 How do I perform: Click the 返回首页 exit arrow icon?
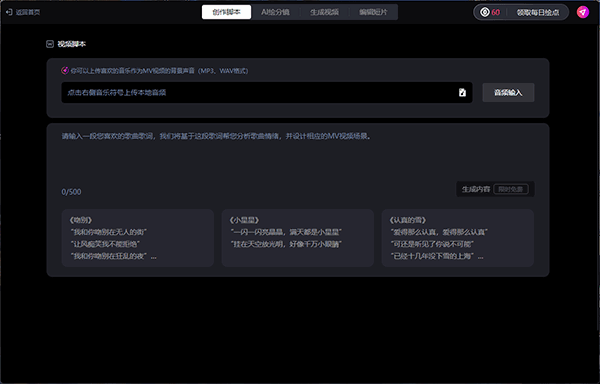pos(9,12)
